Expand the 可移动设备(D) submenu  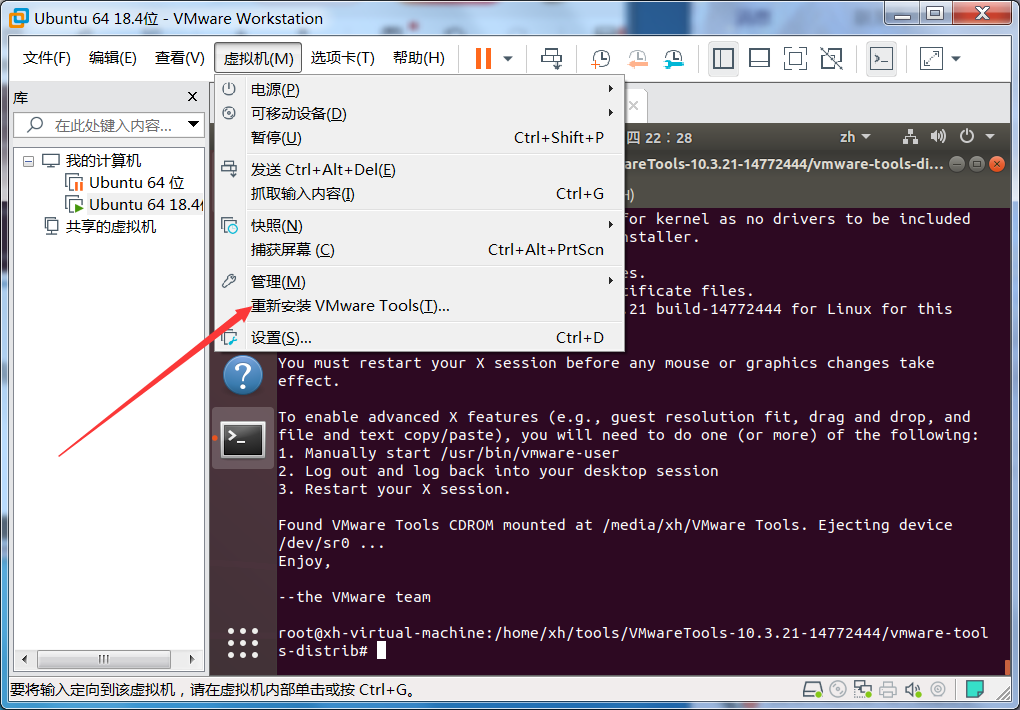tap(420, 114)
